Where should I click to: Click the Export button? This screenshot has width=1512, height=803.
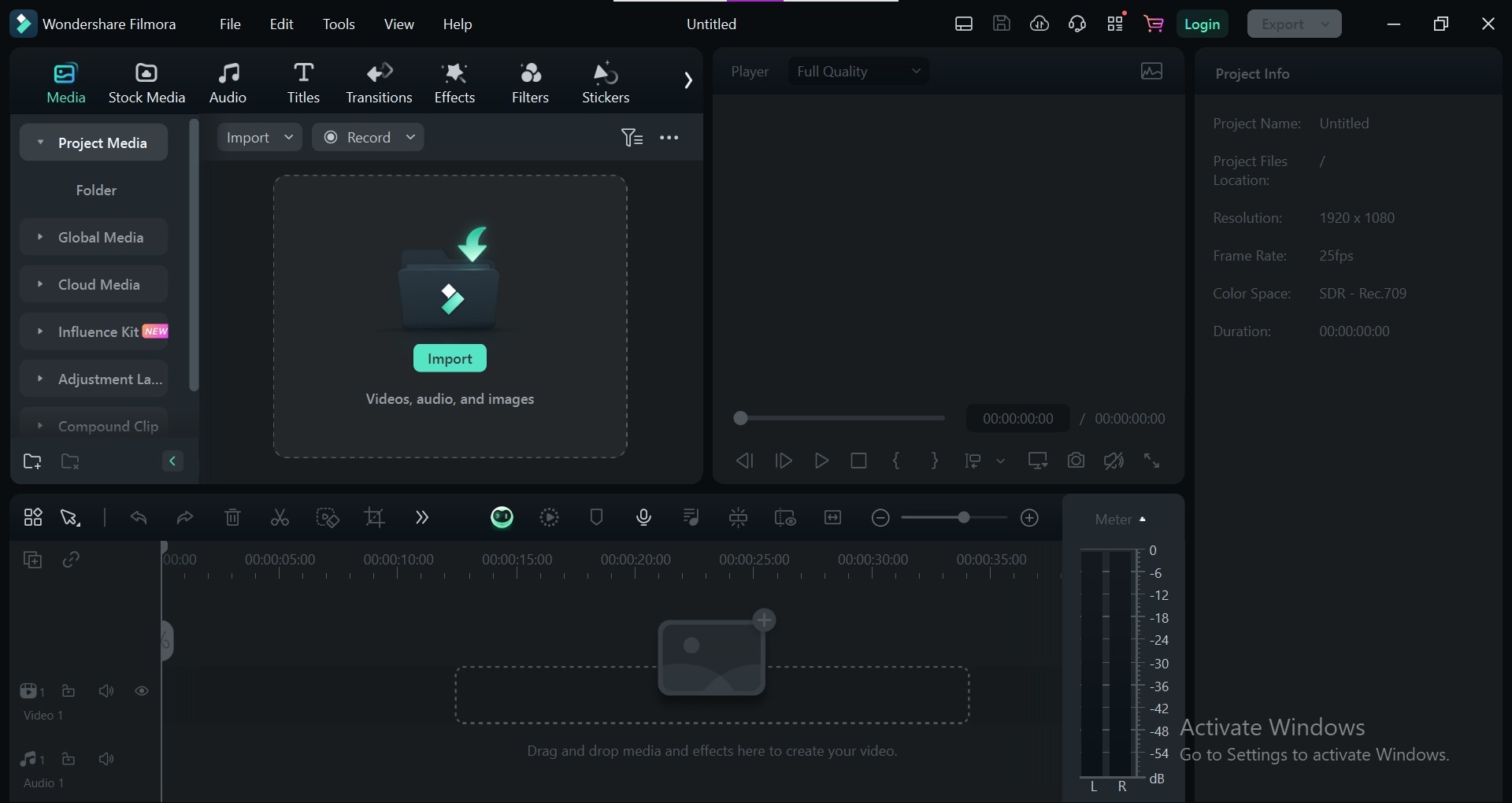[x=1294, y=24]
